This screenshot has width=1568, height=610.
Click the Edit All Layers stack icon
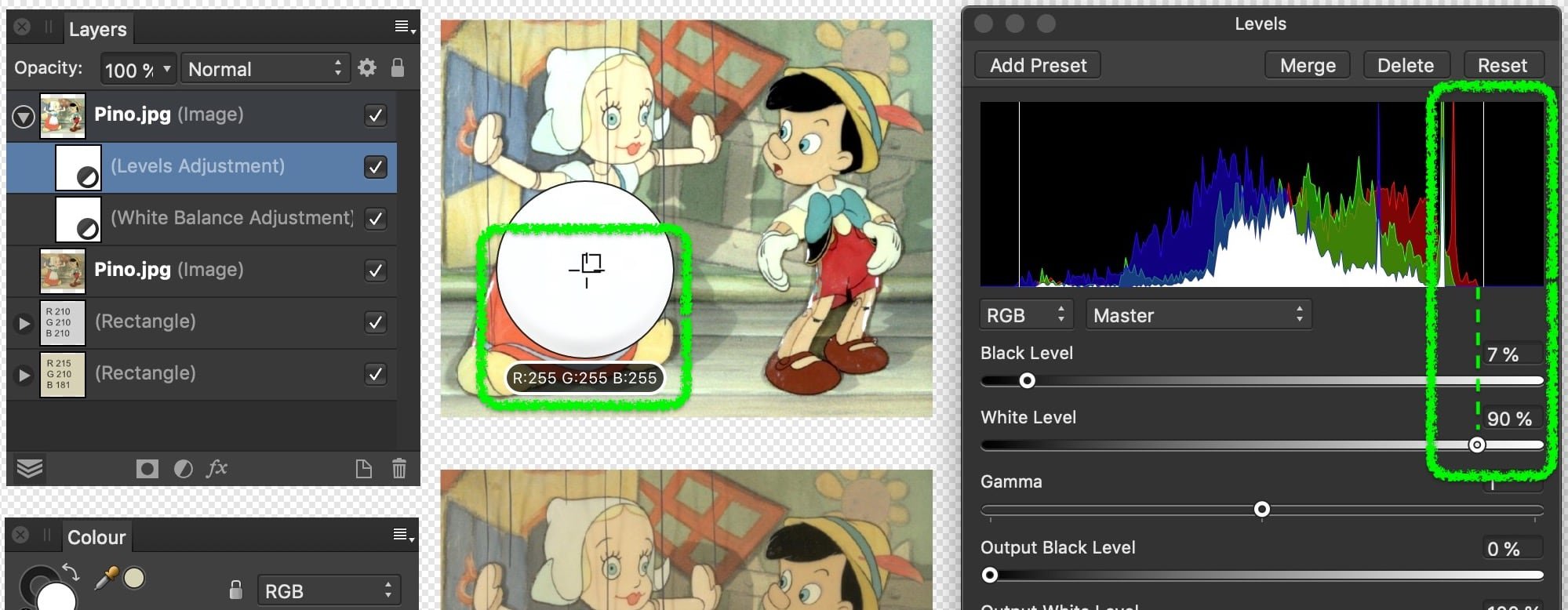pos(30,468)
